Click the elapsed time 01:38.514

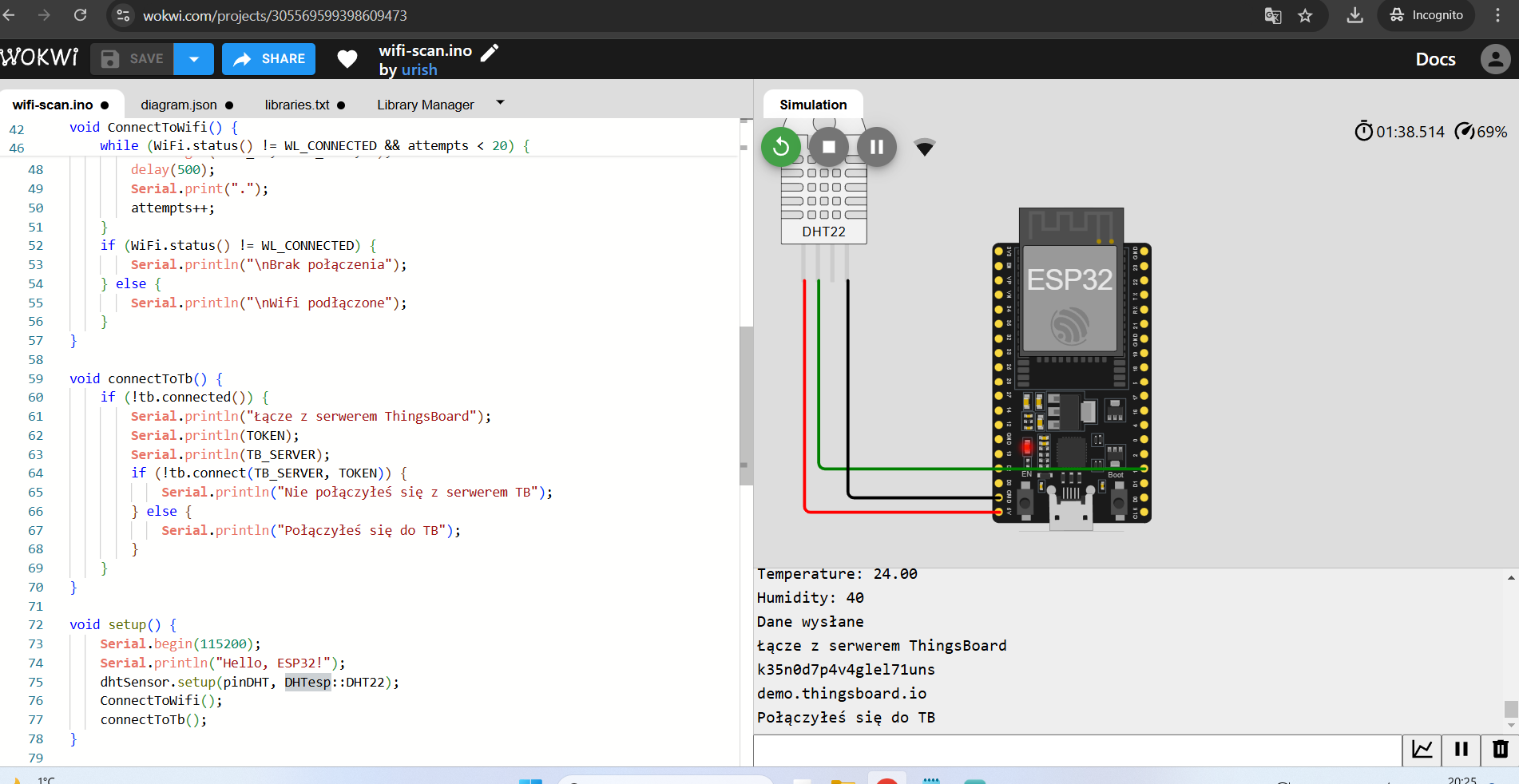(1410, 132)
